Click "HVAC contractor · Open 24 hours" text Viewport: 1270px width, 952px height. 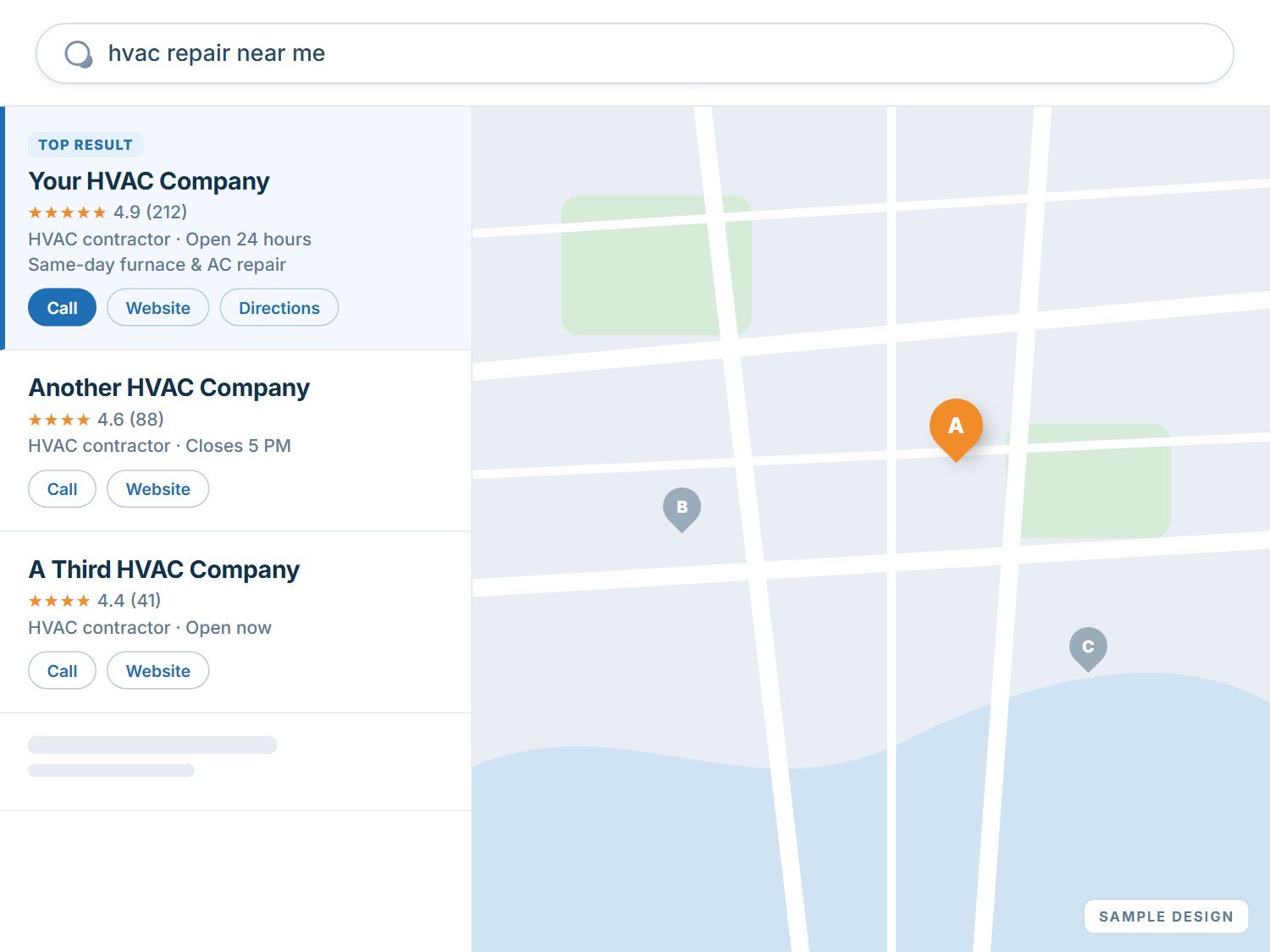pos(170,239)
